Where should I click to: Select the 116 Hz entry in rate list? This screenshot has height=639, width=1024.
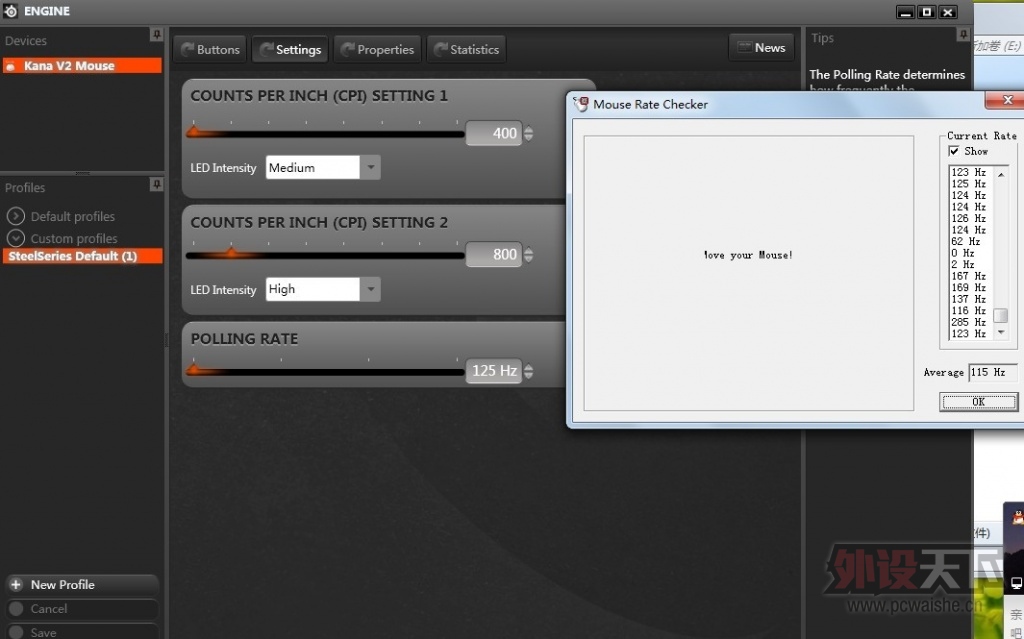pos(969,310)
